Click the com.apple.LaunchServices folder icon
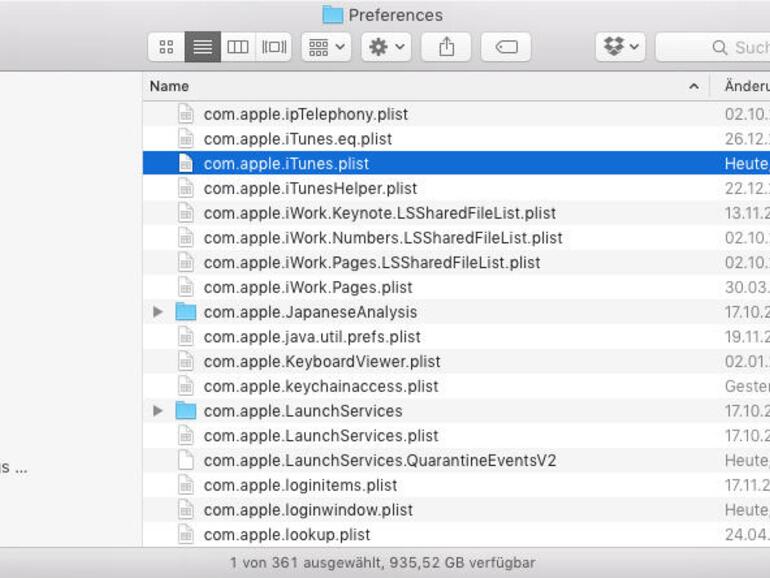Viewport: 770px width, 578px height. coord(186,411)
